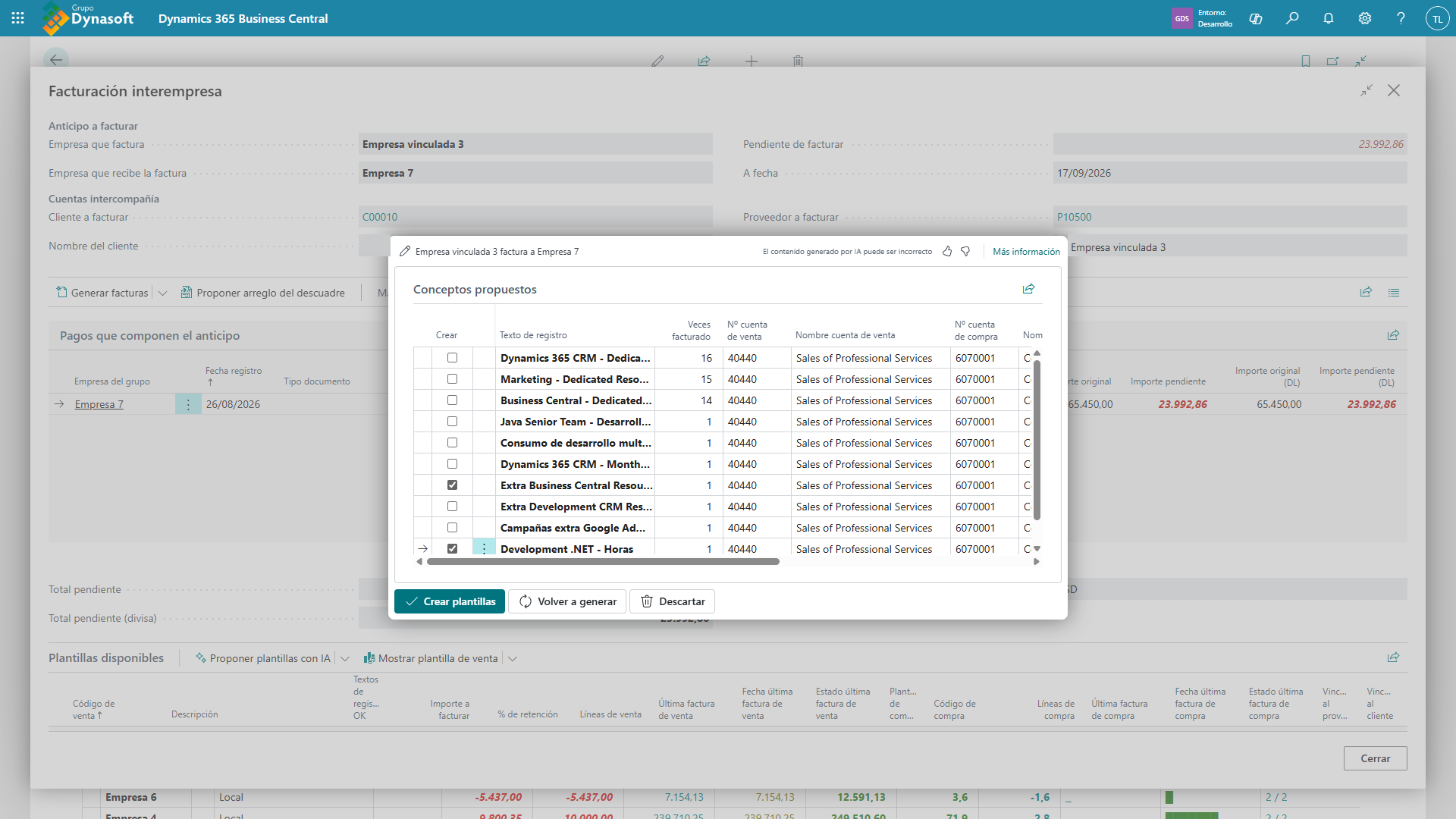Share the Pagos que componen el anticipo list
Image resolution: width=1456 pixels, height=819 pixels.
[1393, 335]
